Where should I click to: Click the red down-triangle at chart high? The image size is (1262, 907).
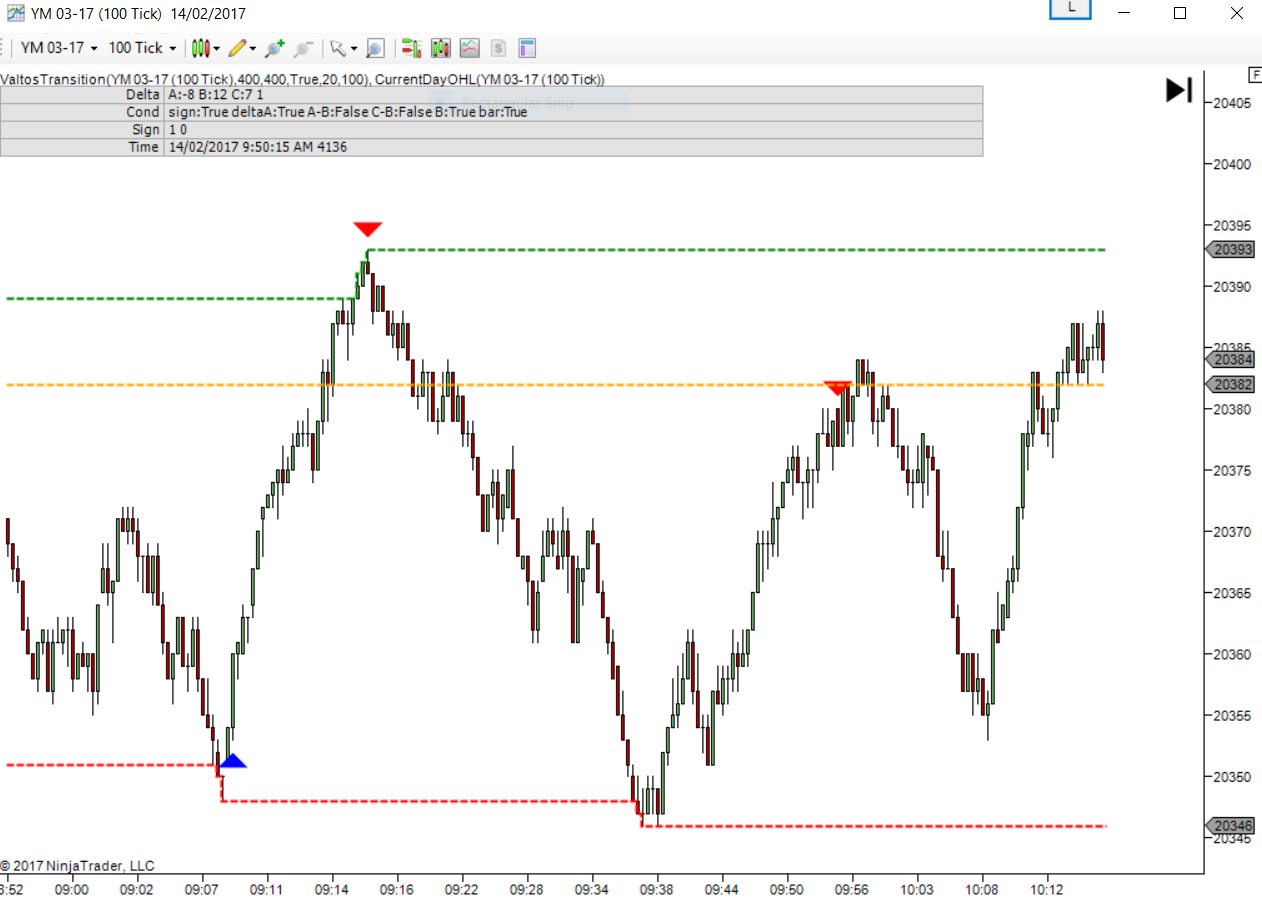[x=367, y=229]
